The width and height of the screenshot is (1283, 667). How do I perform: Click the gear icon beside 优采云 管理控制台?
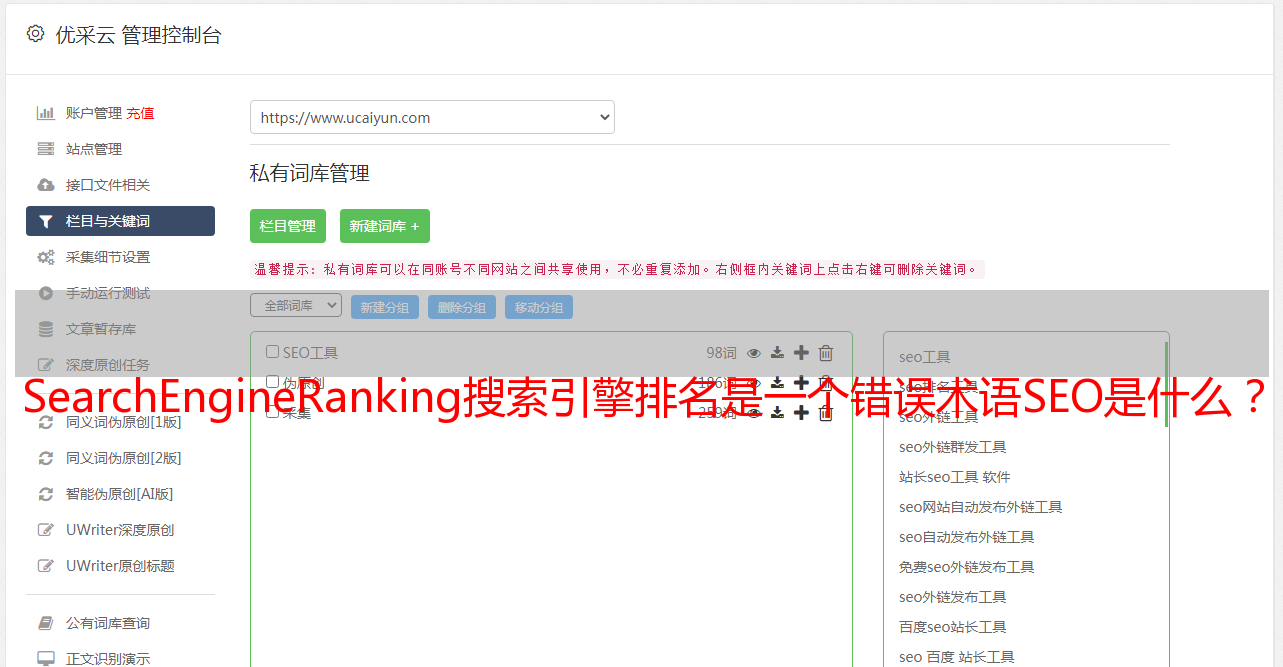(x=36, y=34)
